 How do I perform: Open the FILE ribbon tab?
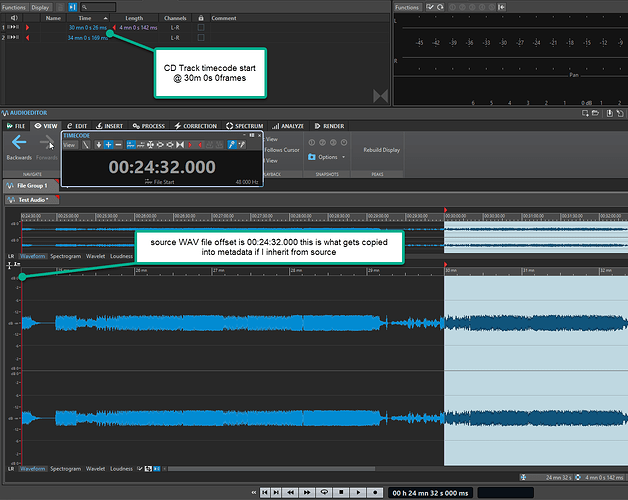click(x=16, y=126)
